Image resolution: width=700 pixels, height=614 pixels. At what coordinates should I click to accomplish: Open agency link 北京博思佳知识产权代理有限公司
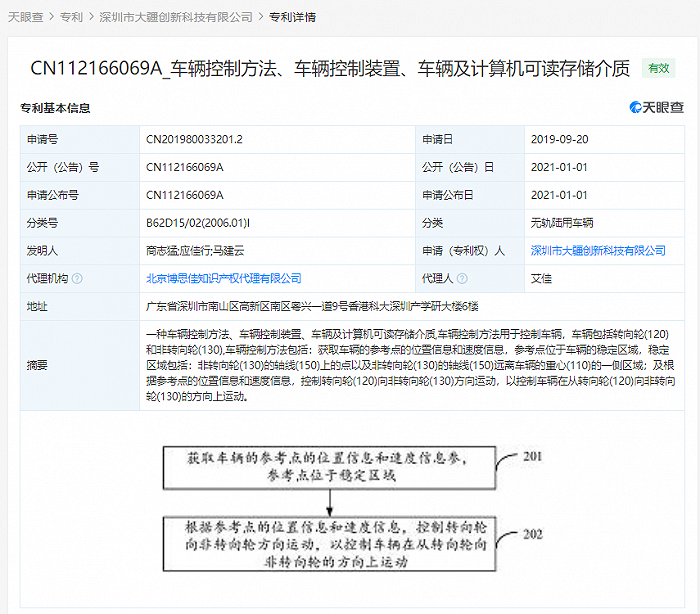224,278
